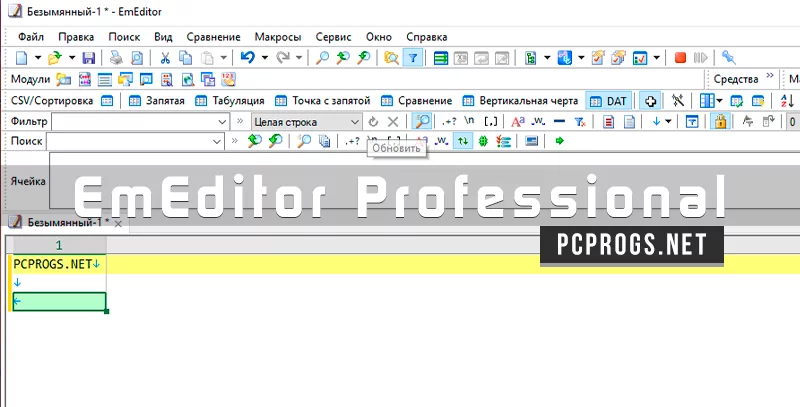Cut selection with scissors icon
Image resolution: width=800 pixels, height=407 pixels.
pyautogui.click(x=165, y=58)
